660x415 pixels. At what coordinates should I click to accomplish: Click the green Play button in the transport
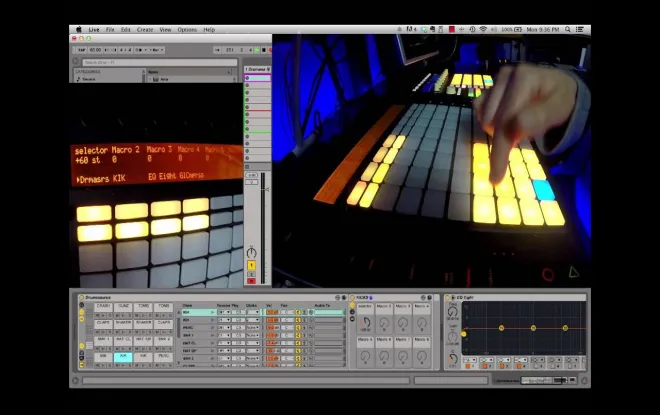pyautogui.click(x=257, y=50)
